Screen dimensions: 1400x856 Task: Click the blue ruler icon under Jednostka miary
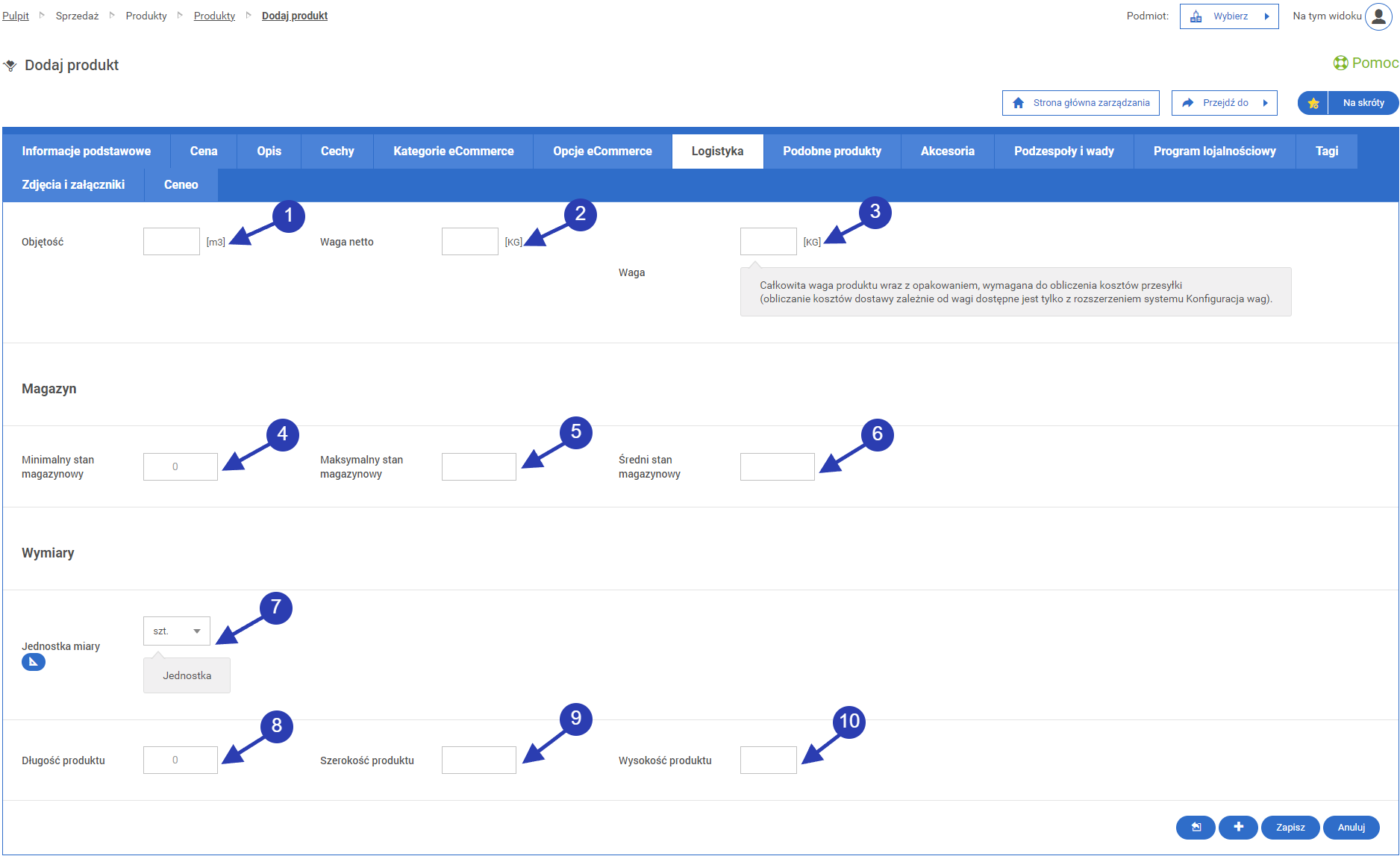pyautogui.click(x=33, y=662)
